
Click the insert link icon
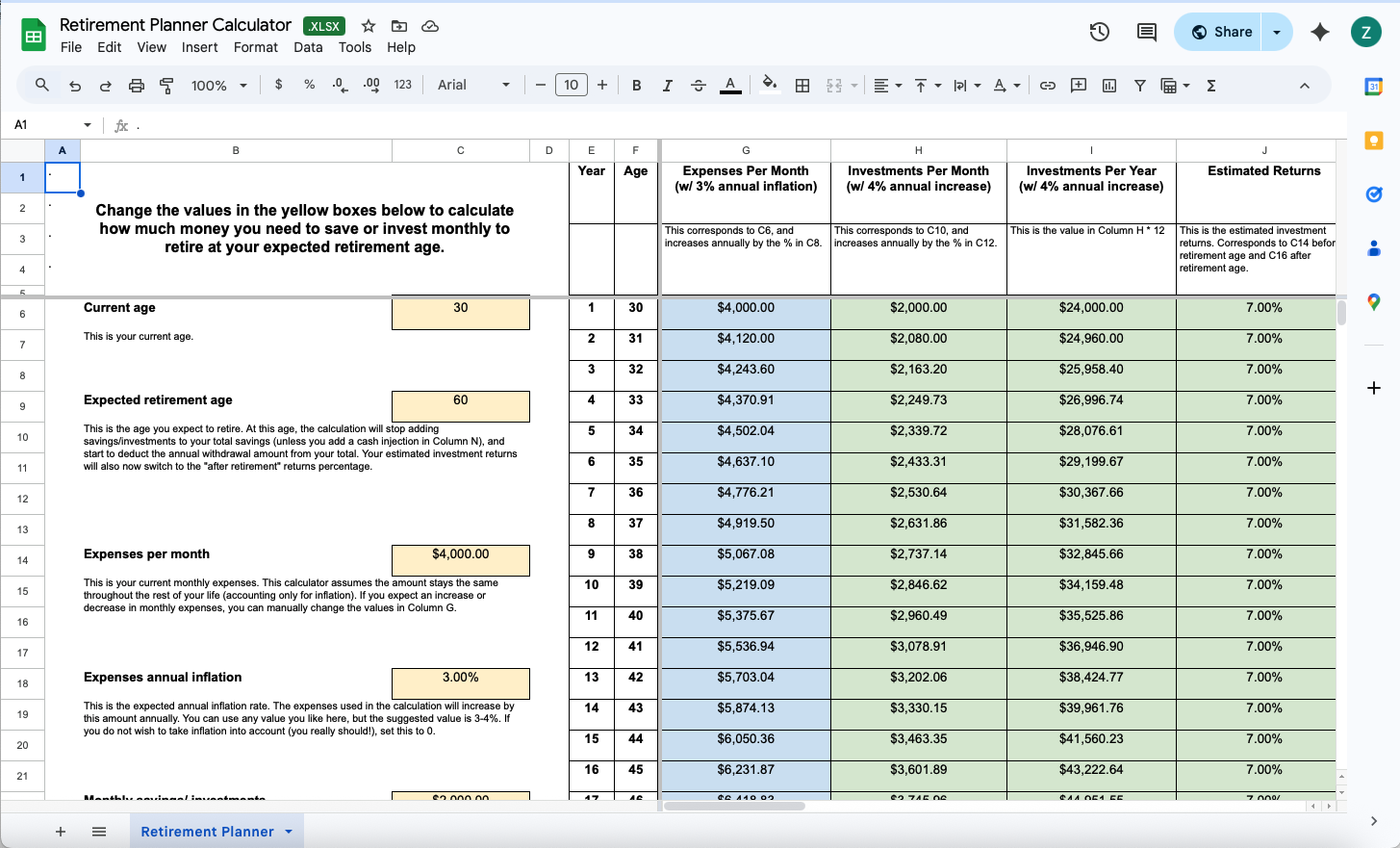(x=1048, y=86)
